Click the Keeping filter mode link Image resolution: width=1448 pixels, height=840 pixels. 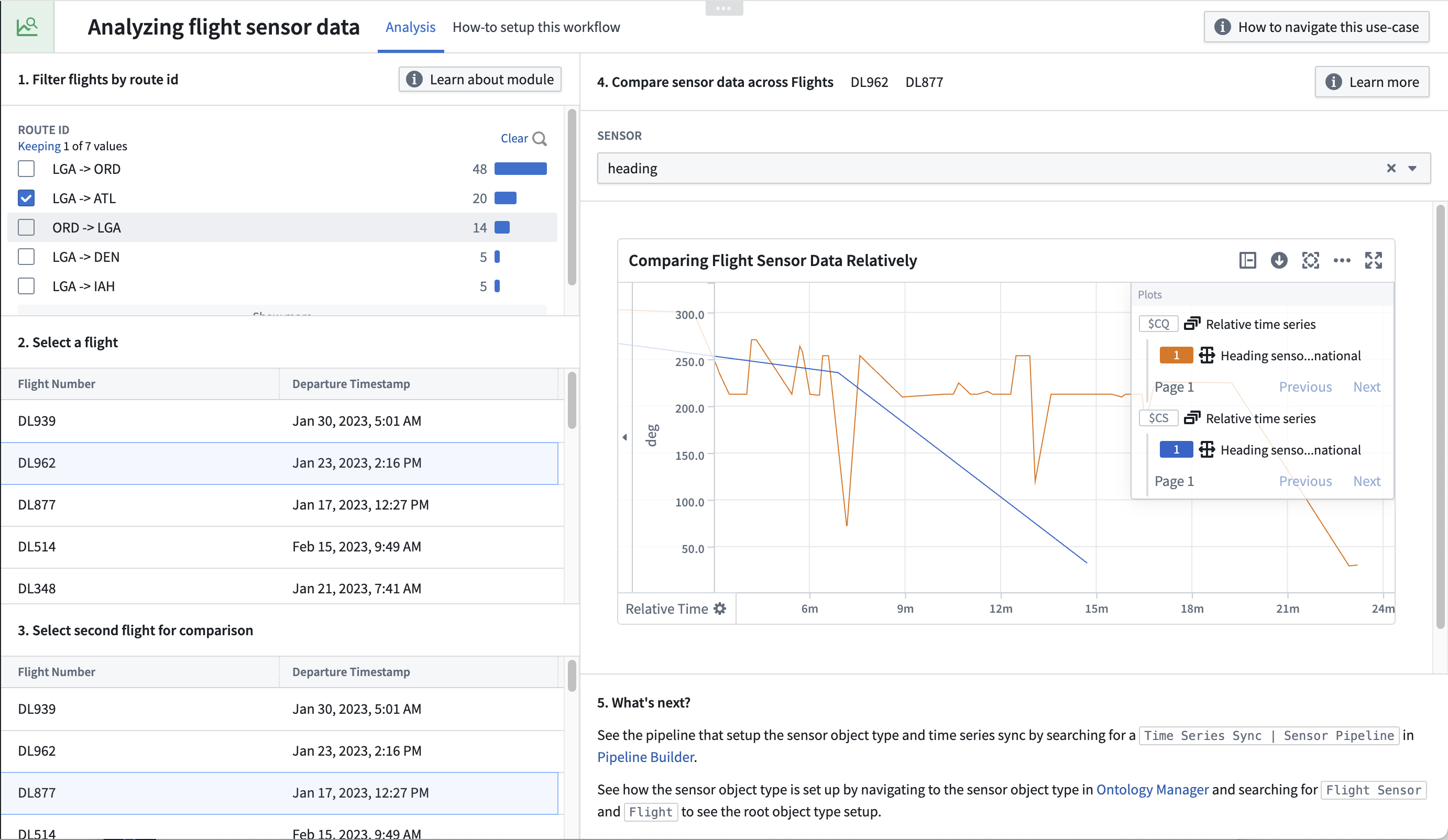[x=39, y=146]
